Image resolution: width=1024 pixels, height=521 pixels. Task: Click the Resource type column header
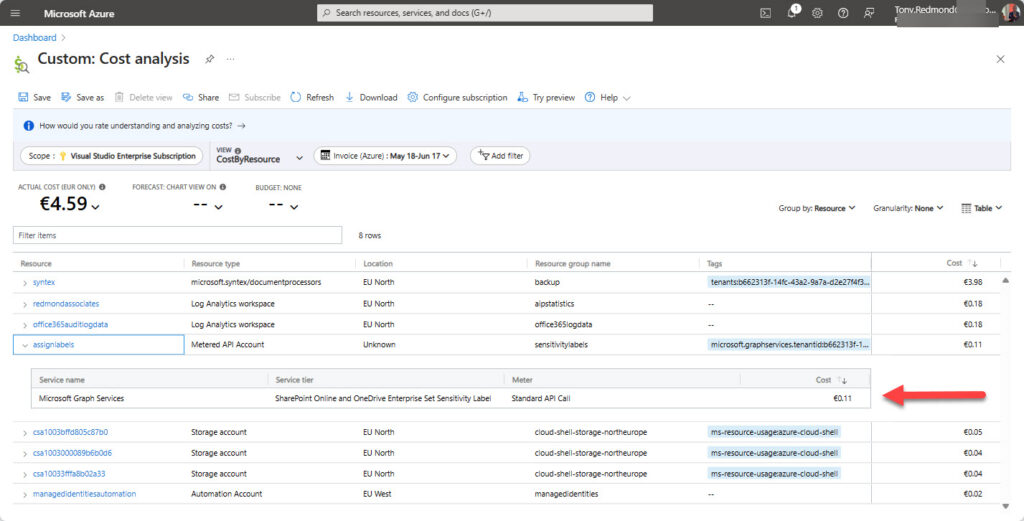(216, 263)
